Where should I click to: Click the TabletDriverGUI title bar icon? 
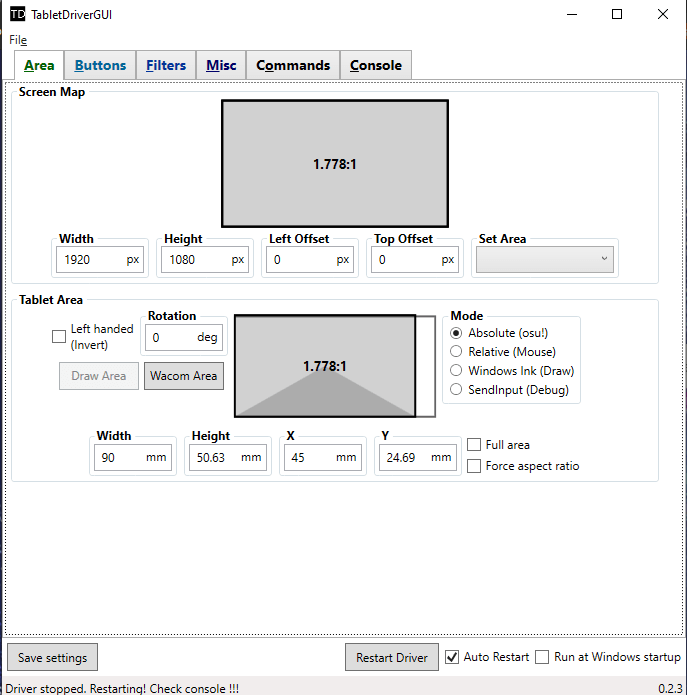[17, 14]
